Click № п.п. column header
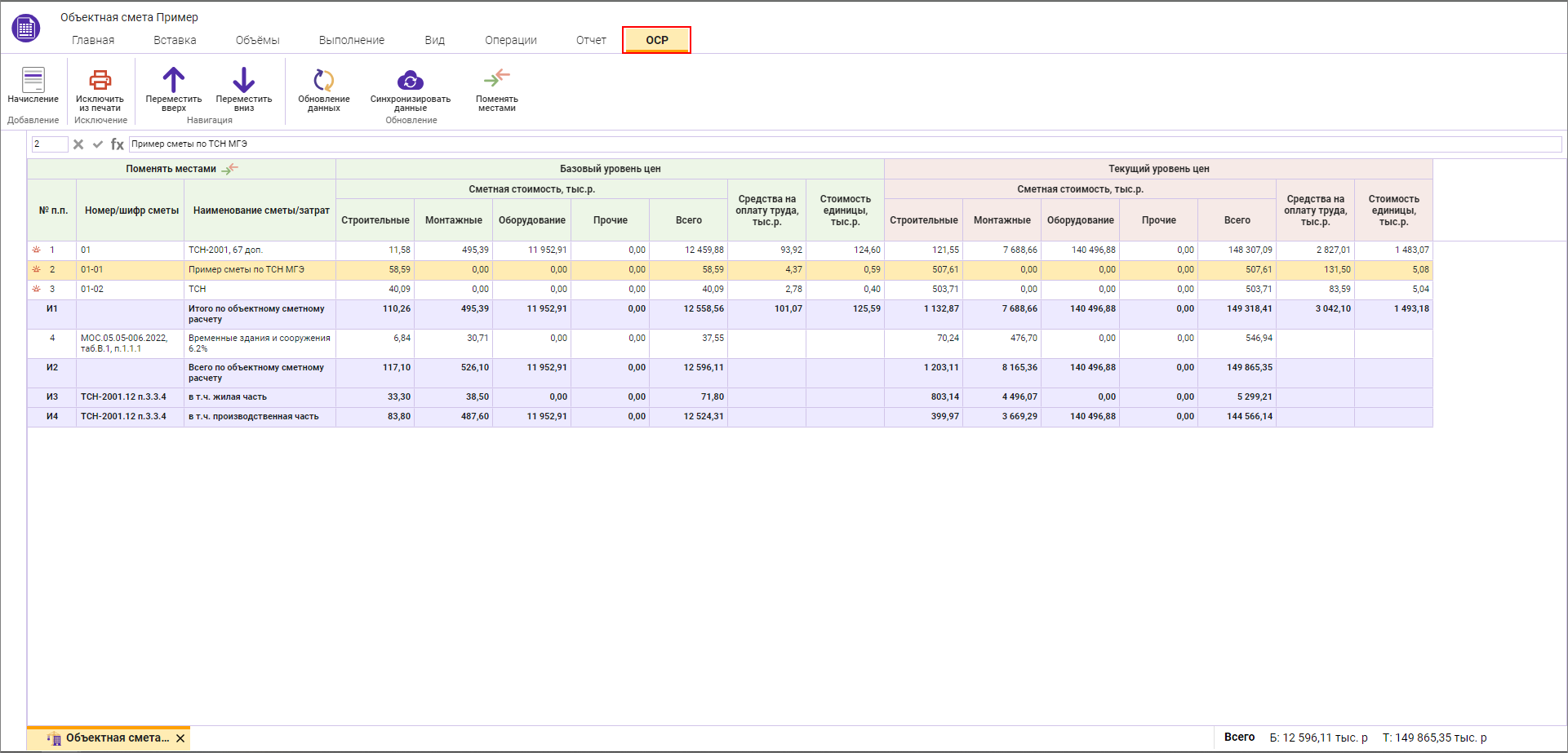Image resolution: width=1568 pixels, height=753 pixels. point(53,210)
